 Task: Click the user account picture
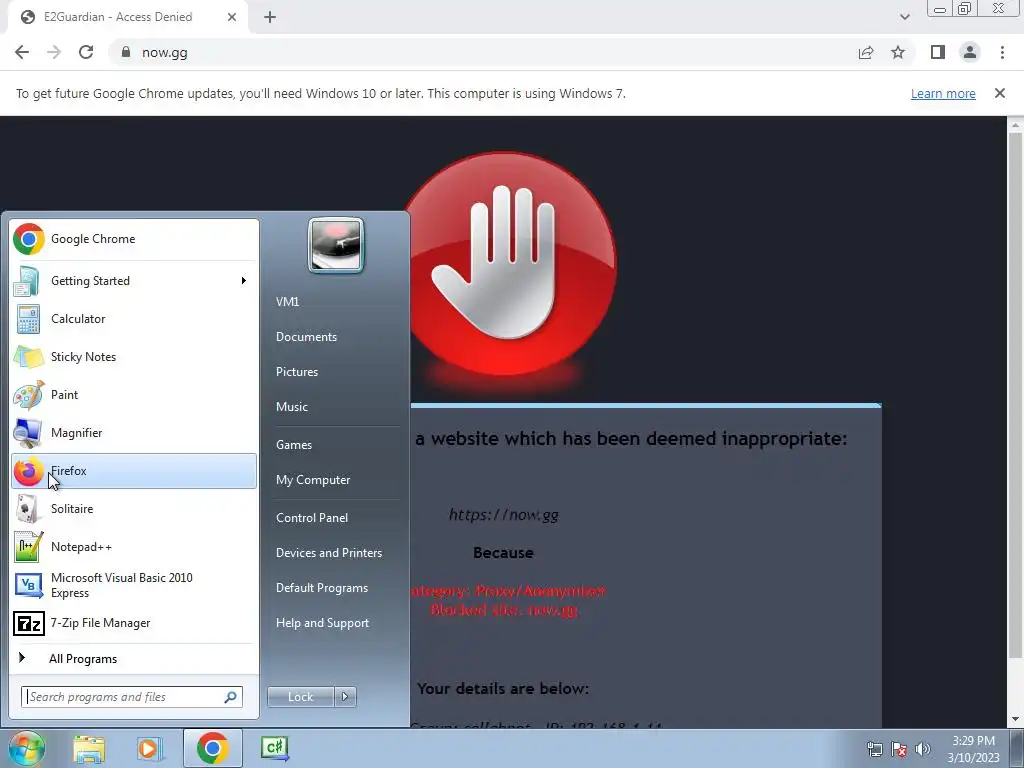coord(336,245)
